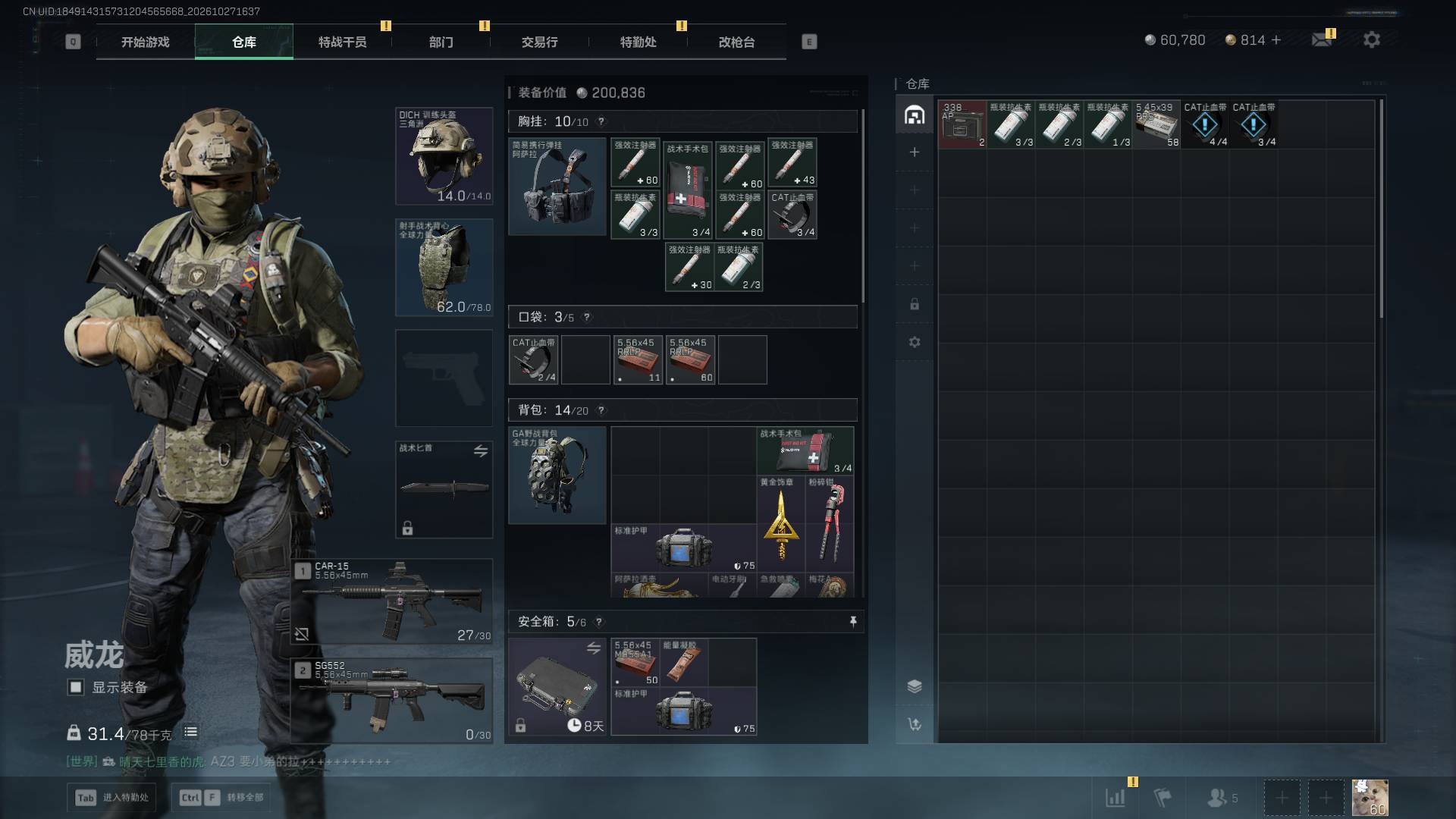The width and height of the screenshot is (1456, 819).
Task: Select the 能量凝胶 item in safe box
Action: (x=684, y=662)
